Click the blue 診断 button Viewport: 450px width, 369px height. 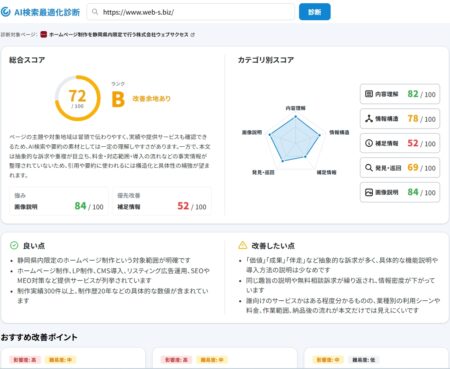click(314, 12)
